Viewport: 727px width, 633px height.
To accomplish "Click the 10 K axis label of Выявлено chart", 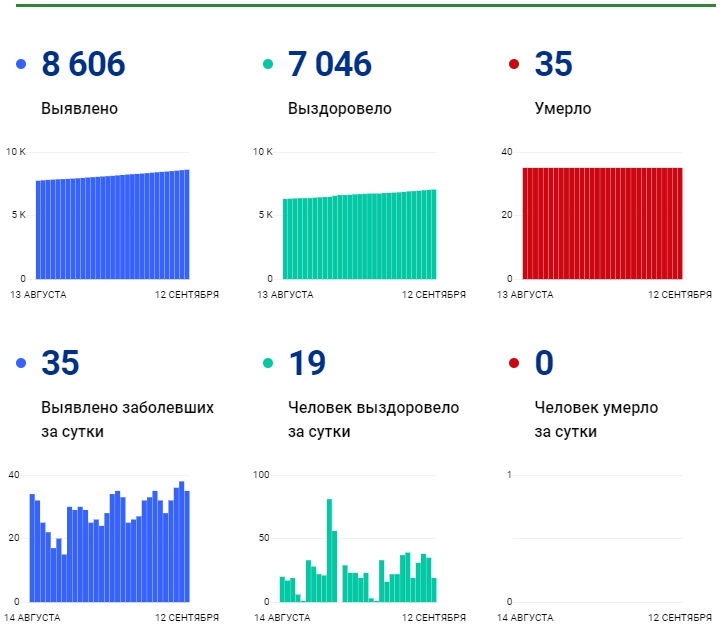I will (x=16, y=152).
